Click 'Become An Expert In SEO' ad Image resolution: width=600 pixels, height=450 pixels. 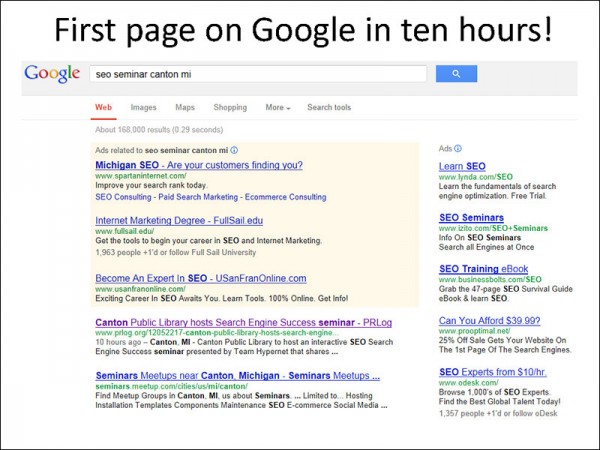pyautogui.click(x=200, y=278)
